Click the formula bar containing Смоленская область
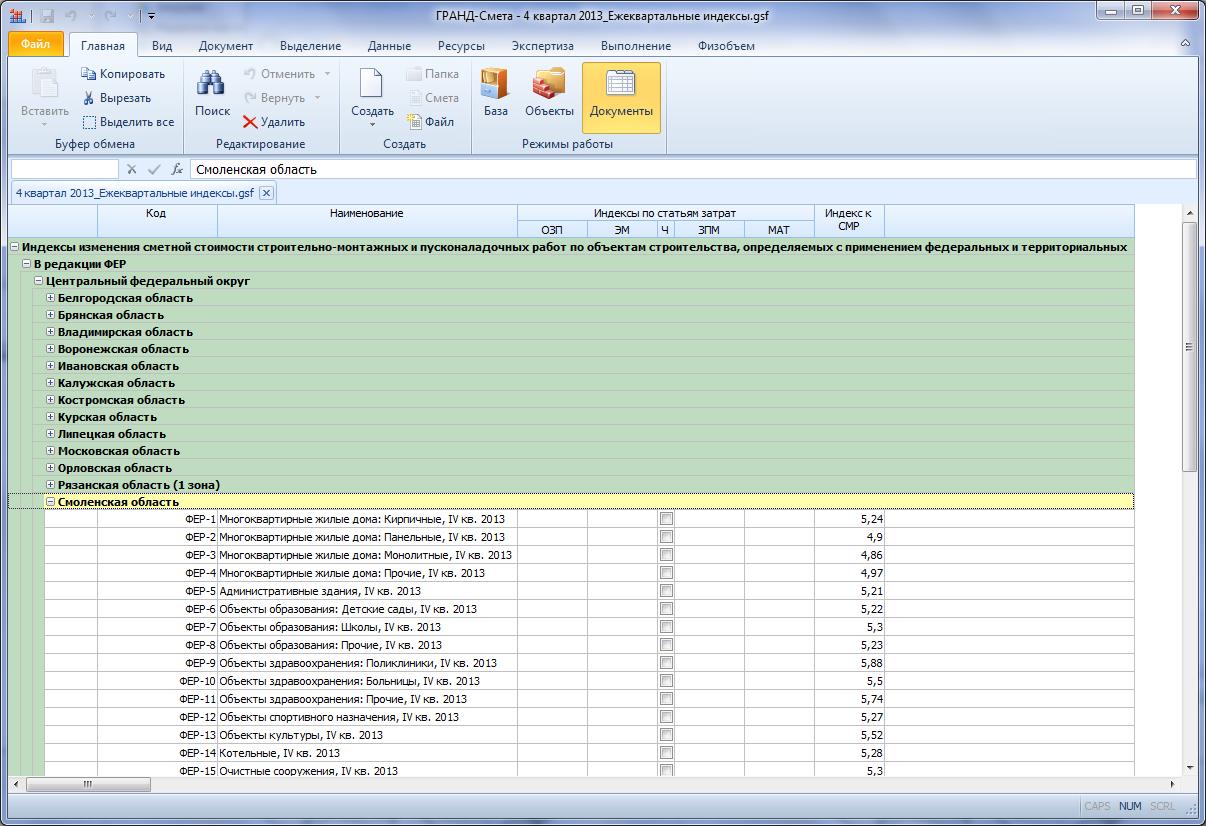Image resolution: width=1206 pixels, height=826 pixels. [x=690, y=169]
